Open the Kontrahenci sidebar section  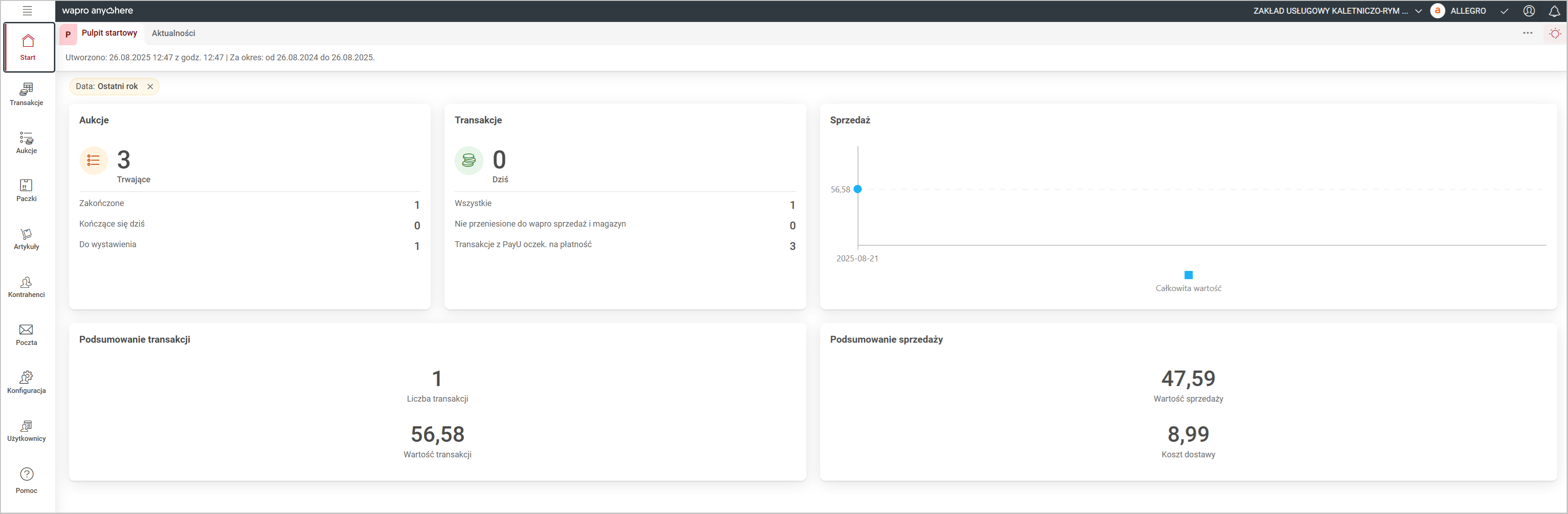(26, 286)
